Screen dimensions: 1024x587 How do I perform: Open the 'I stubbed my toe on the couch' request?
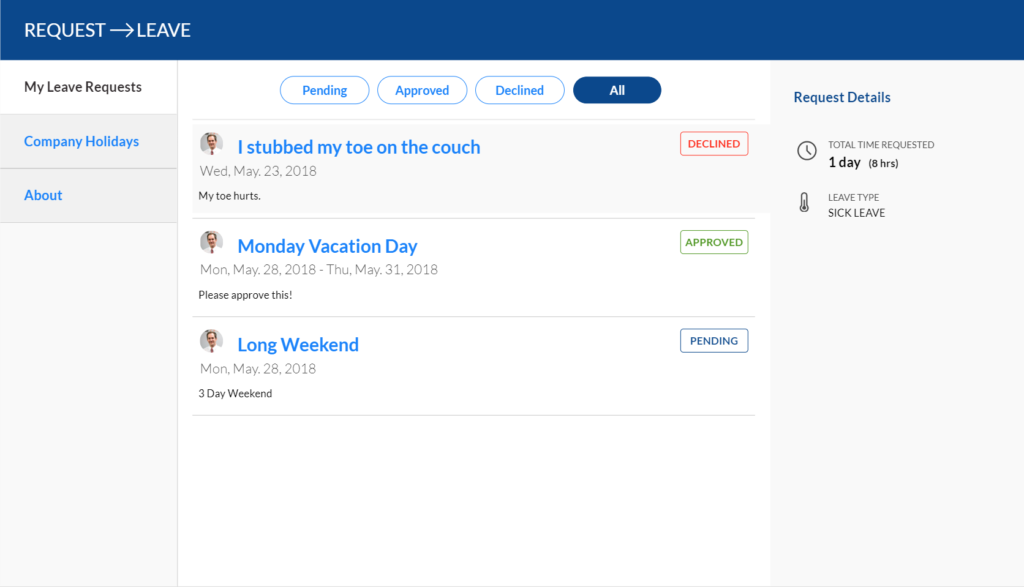[x=358, y=146]
